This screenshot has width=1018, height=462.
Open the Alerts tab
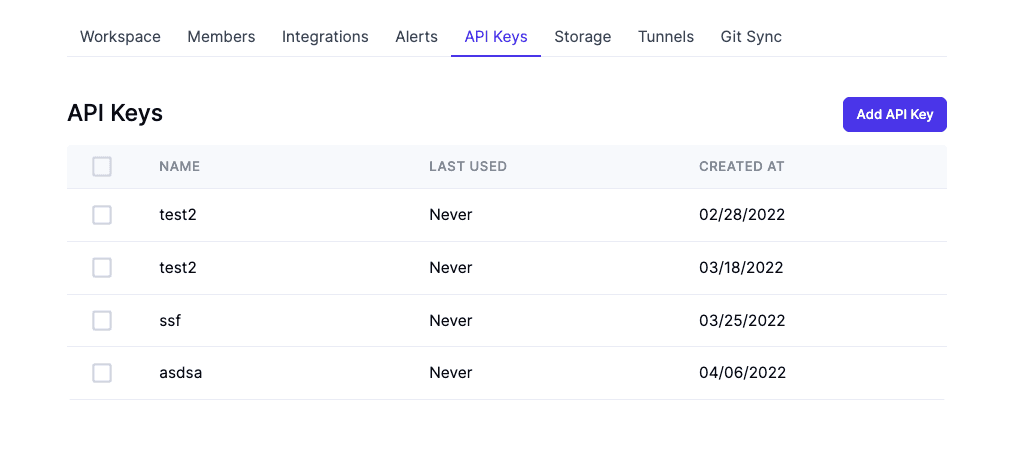pos(416,37)
